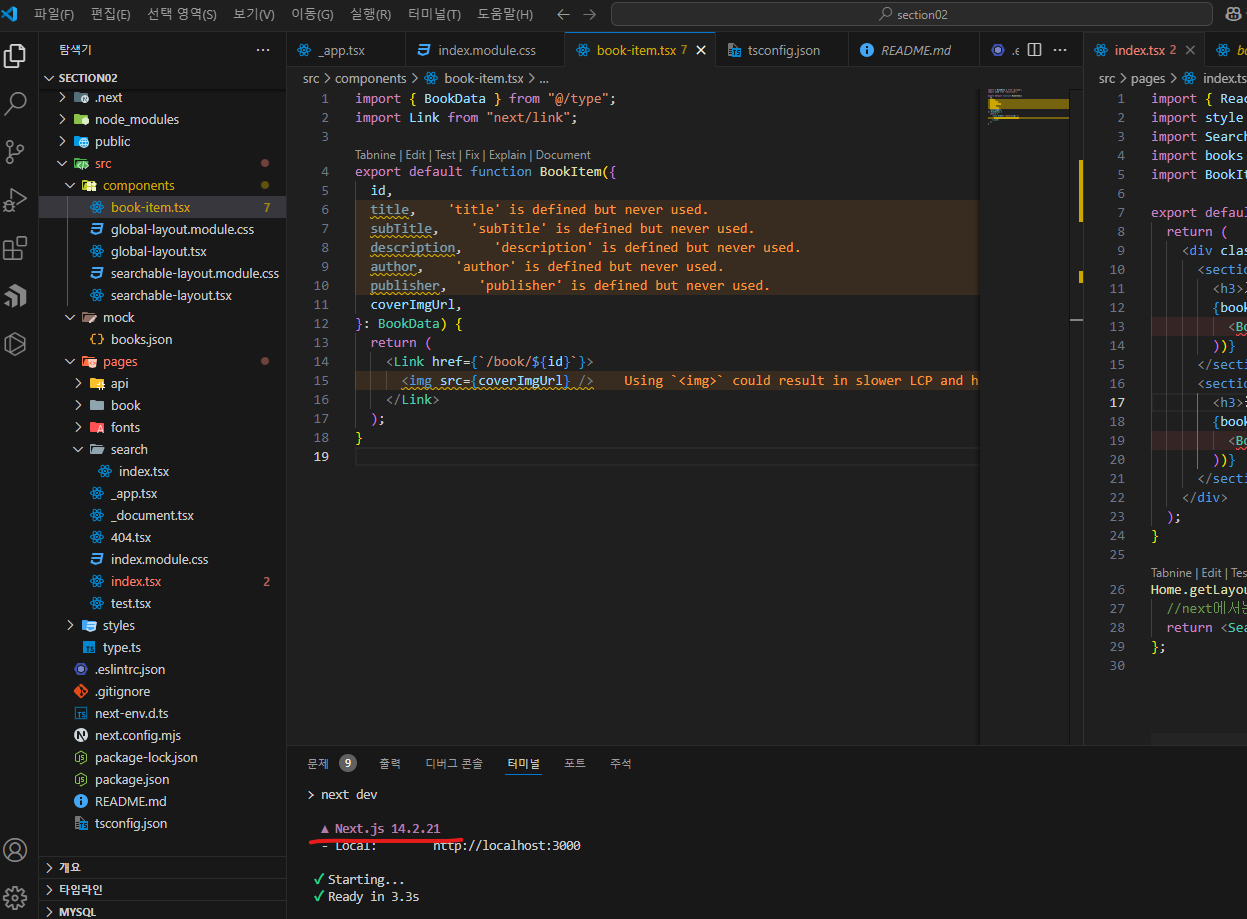Go back with the title bar left arrow
The height and width of the screenshot is (919, 1247).
[563, 15]
